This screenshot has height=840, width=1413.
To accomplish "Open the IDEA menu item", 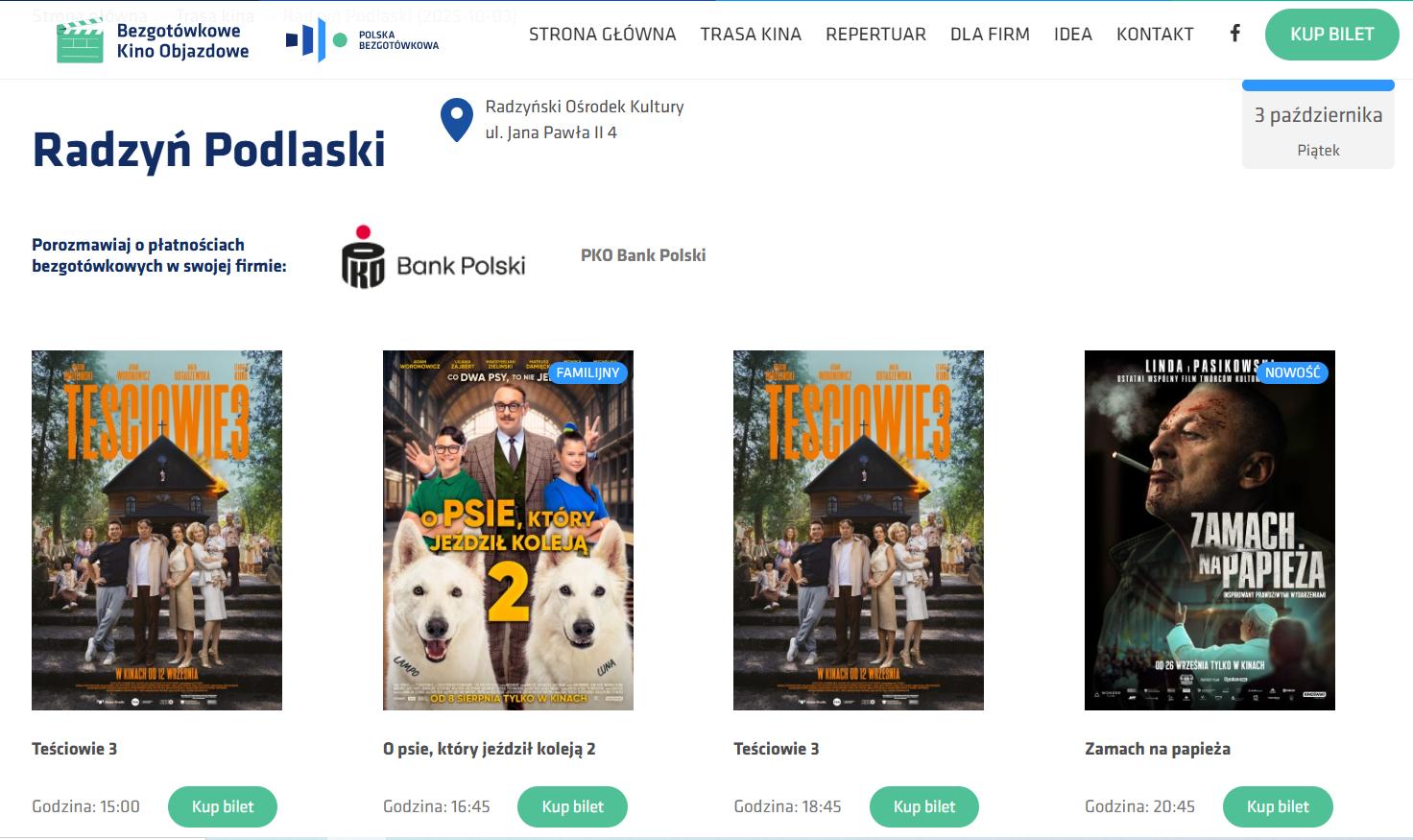I will pyautogui.click(x=1073, y=35).
